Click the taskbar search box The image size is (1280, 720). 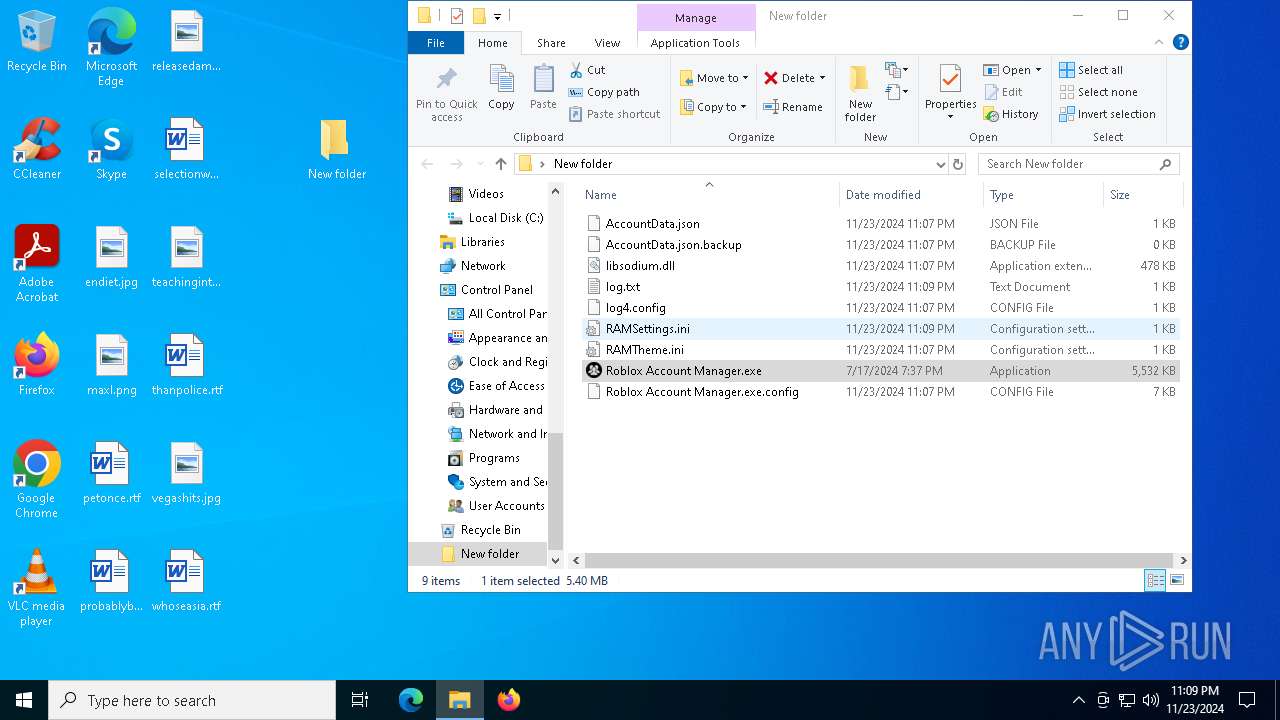click(192, 700)
